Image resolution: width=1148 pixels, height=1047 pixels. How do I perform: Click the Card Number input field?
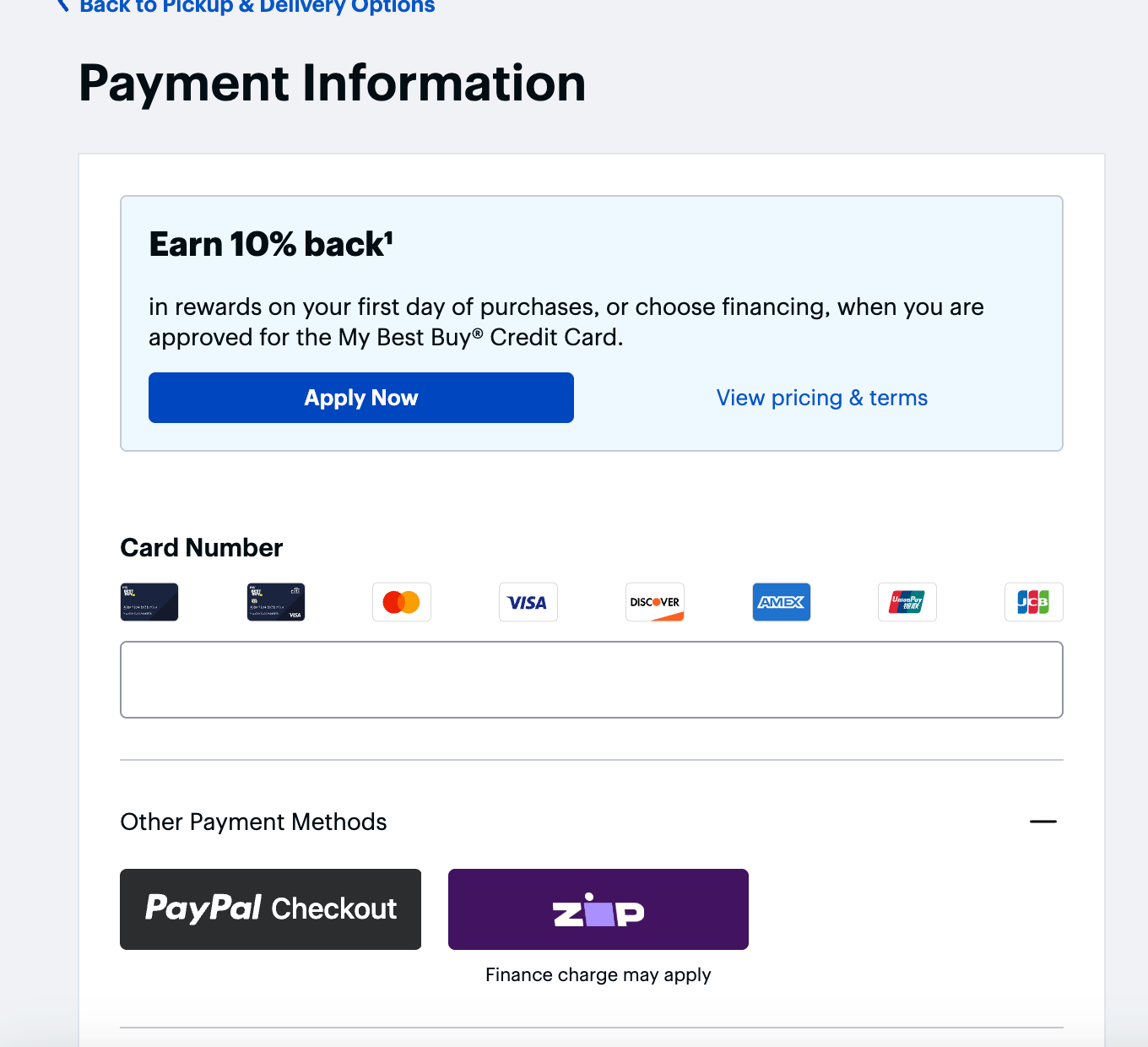pyautogui.click(x=591, y=680)
